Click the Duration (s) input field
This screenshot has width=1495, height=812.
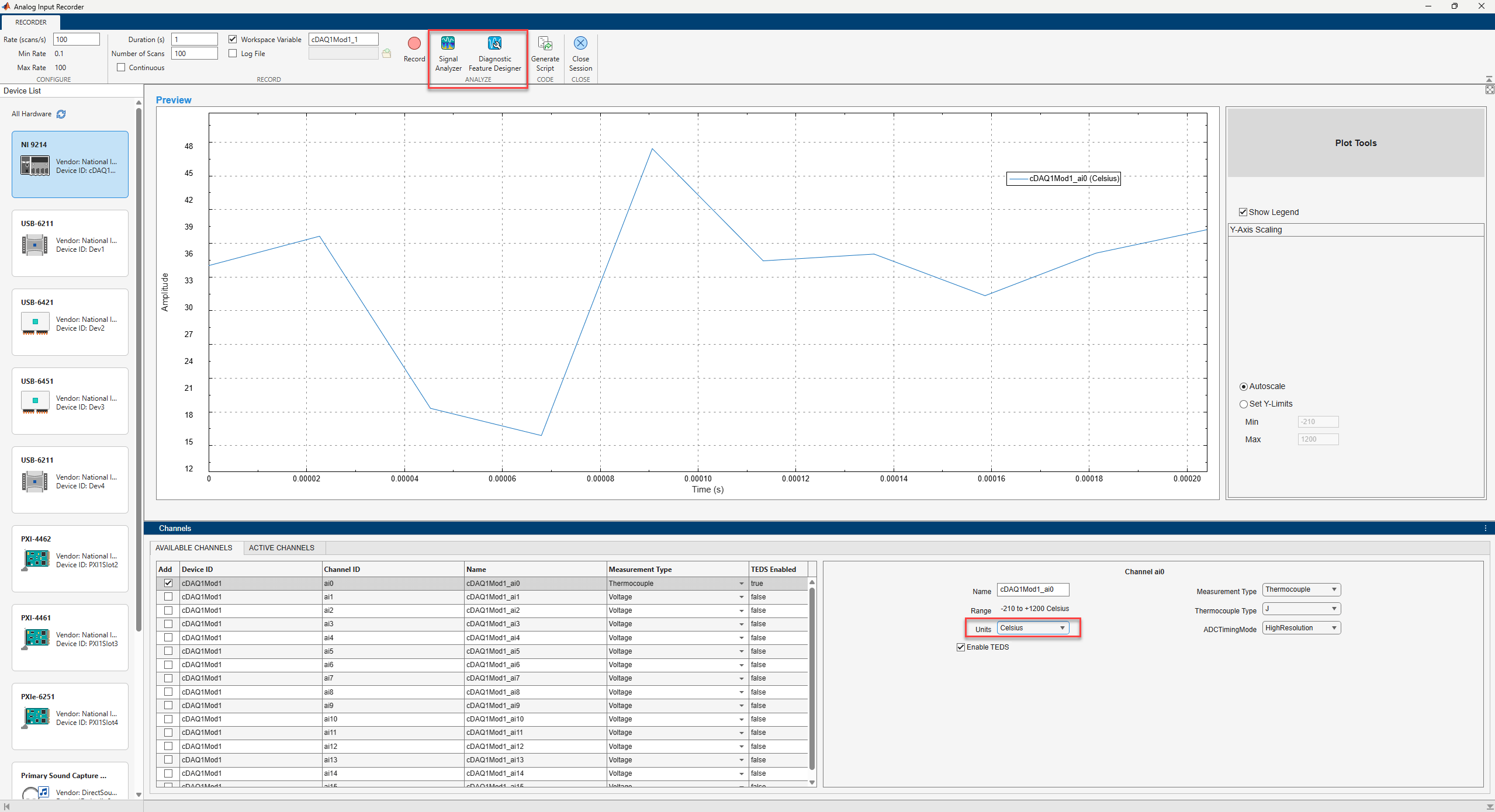(x=195, y=39)
